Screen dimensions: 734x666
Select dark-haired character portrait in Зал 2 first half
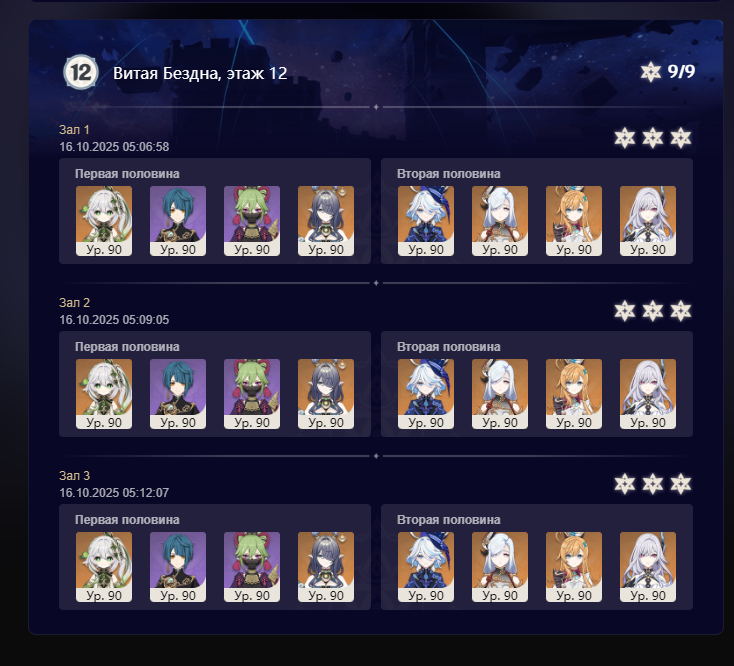coord(326,394)
